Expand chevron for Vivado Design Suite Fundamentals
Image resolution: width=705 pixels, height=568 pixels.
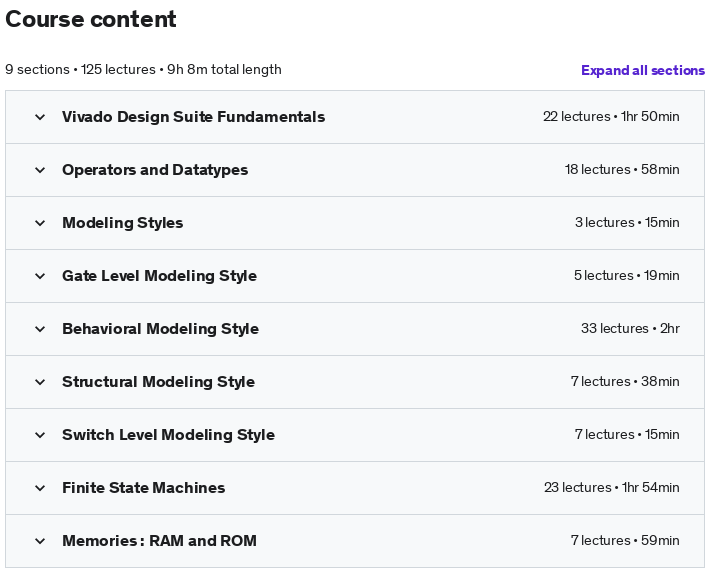click(x=40, y=117)
